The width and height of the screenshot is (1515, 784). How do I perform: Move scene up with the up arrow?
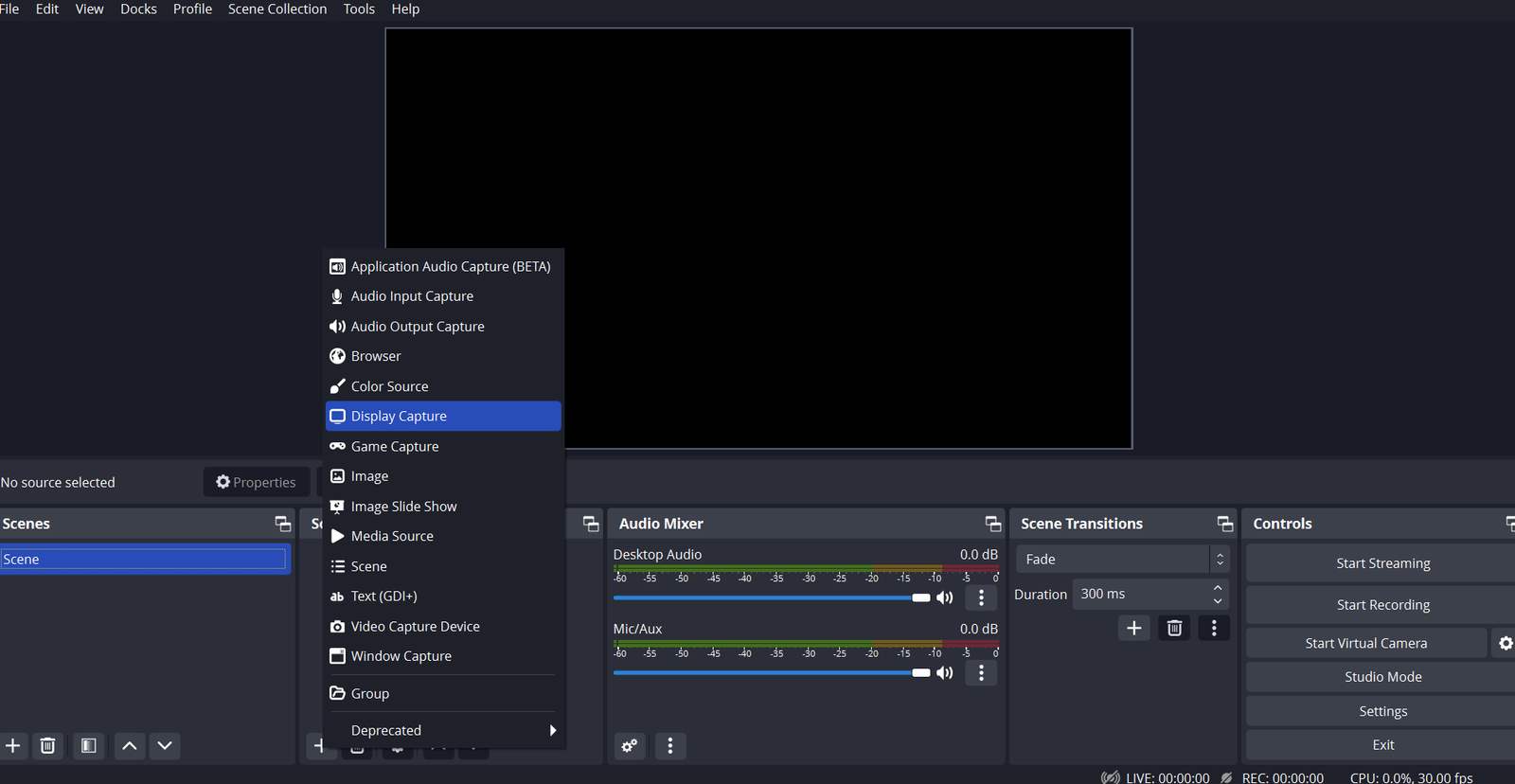point(130,746)
